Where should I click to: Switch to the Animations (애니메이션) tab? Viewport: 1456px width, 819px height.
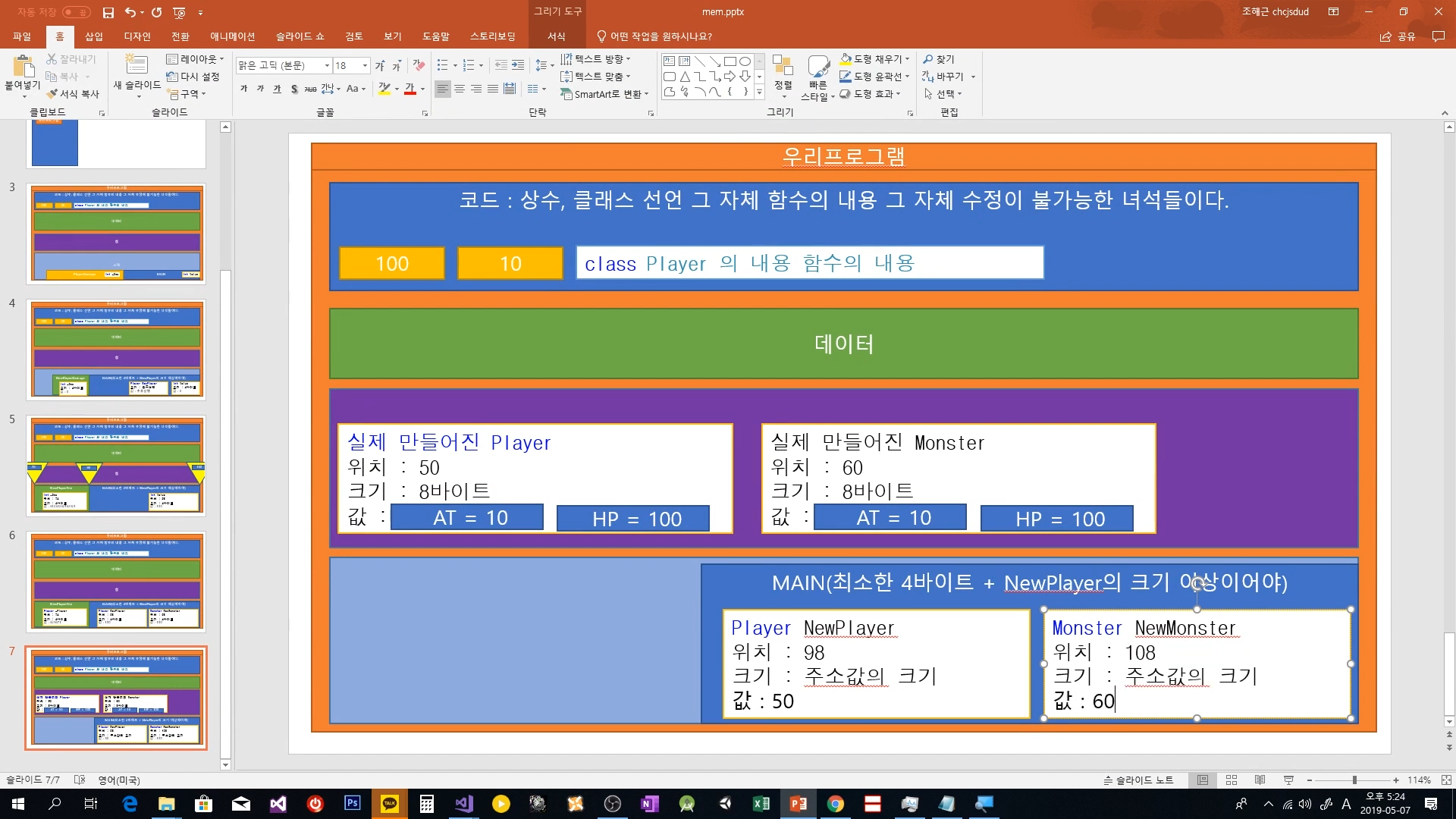232,36
